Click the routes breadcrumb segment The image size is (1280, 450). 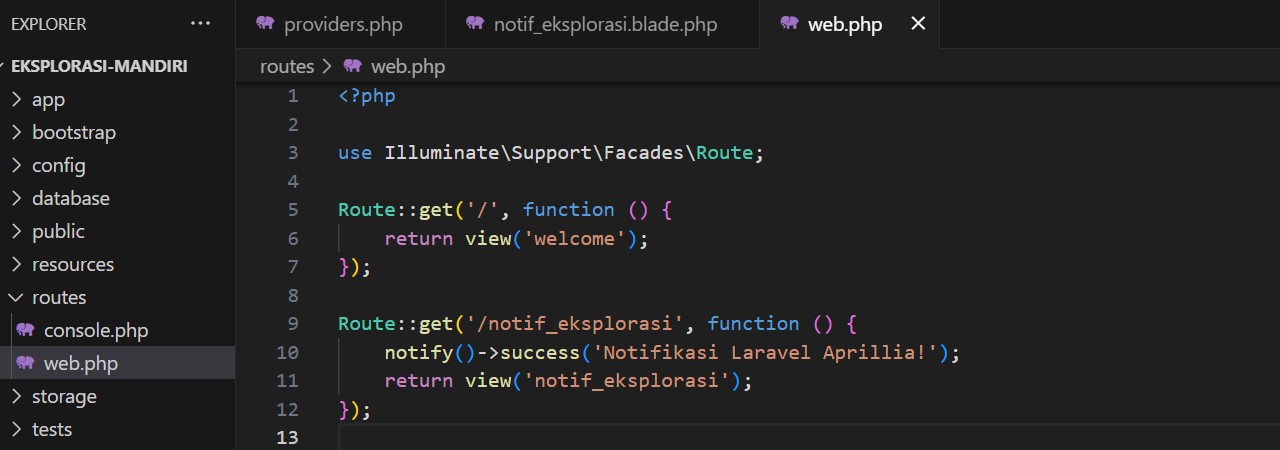click(x=286, y=66)
